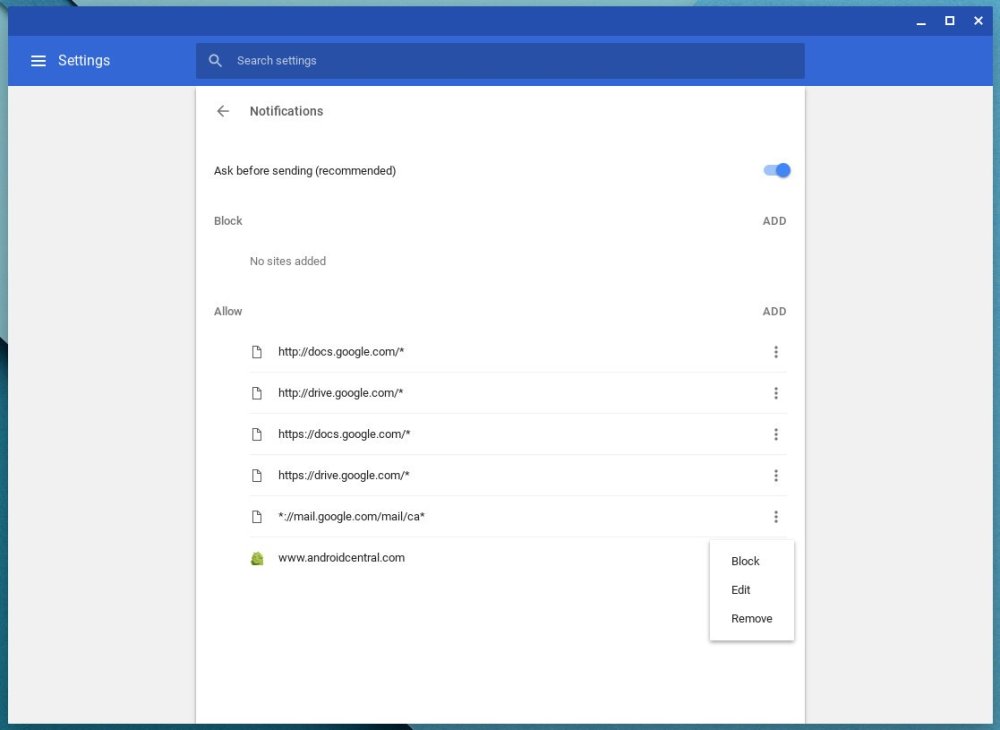The image size is (1000, 730).
Task: Click the Settings title text
Action: 84,61
